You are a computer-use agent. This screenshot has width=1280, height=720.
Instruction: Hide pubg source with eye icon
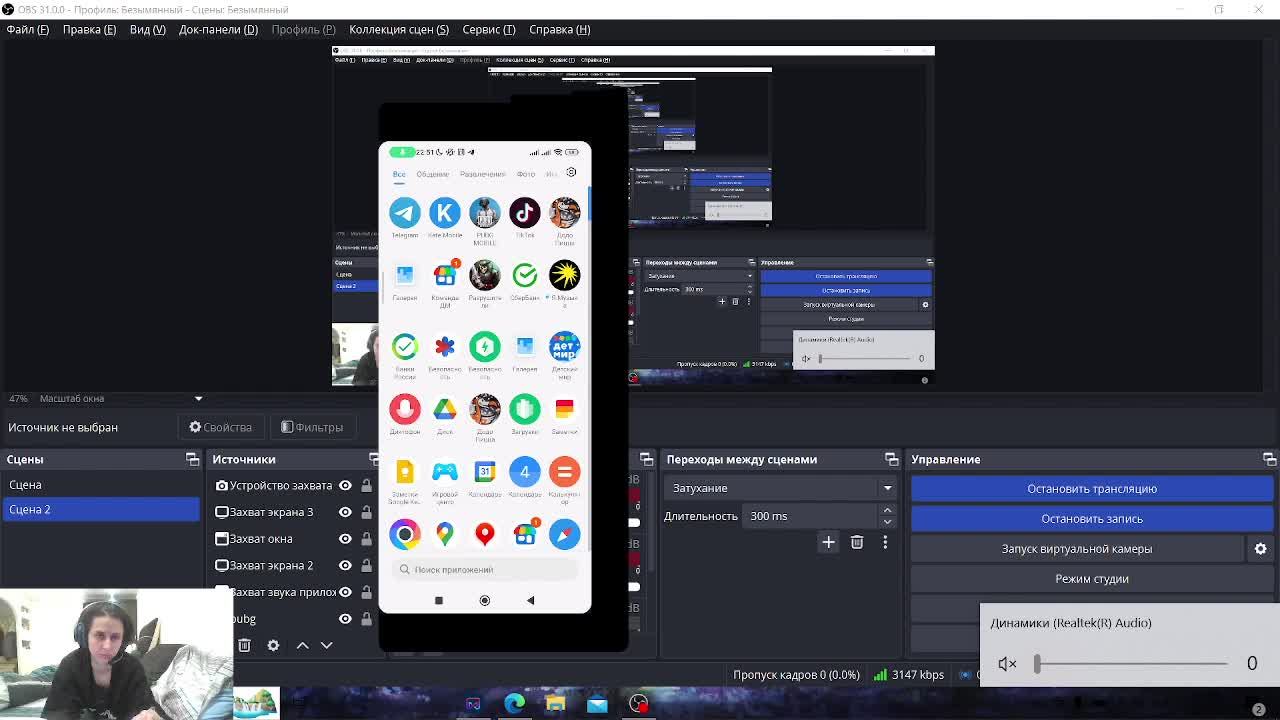pyautogui.click(x=345, y=619)
